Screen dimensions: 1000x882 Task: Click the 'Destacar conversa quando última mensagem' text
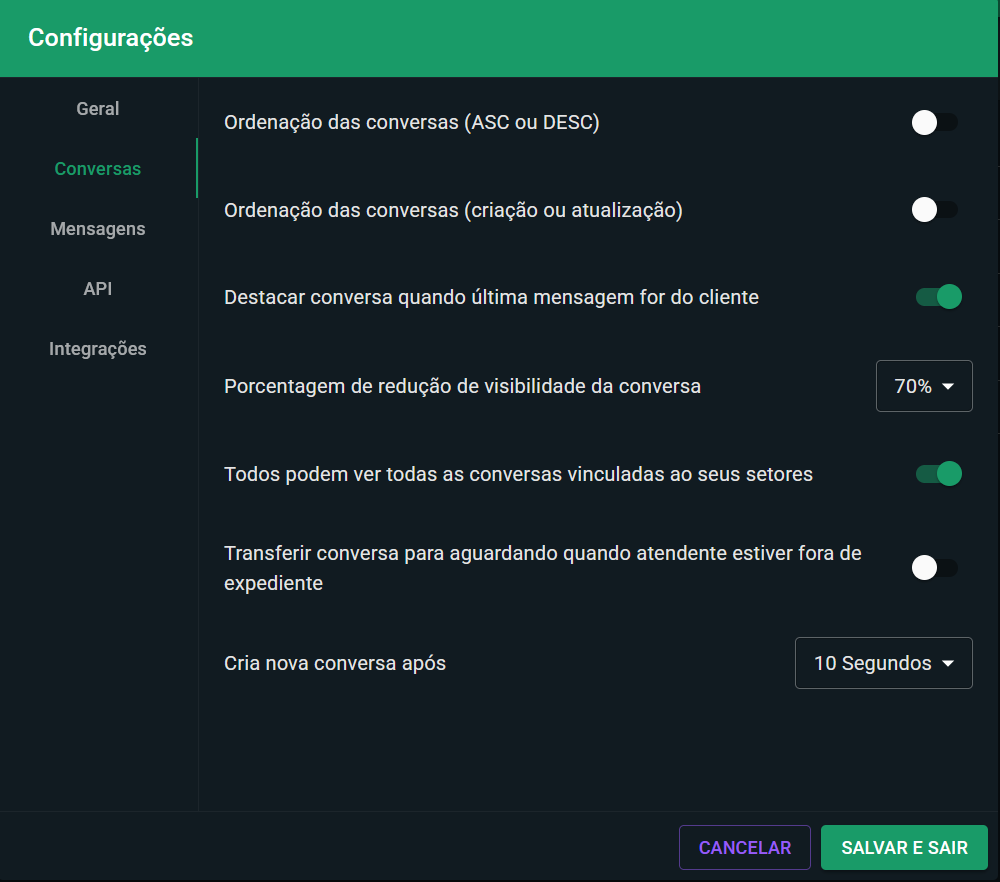tap(491, 297)
